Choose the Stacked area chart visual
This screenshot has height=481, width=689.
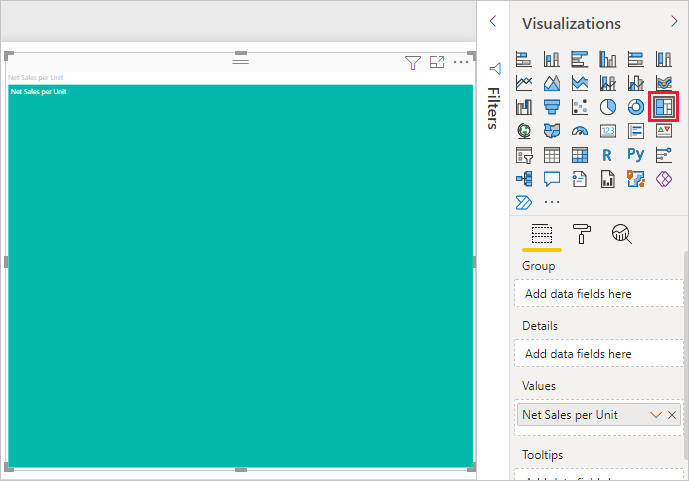click(580, 83)
